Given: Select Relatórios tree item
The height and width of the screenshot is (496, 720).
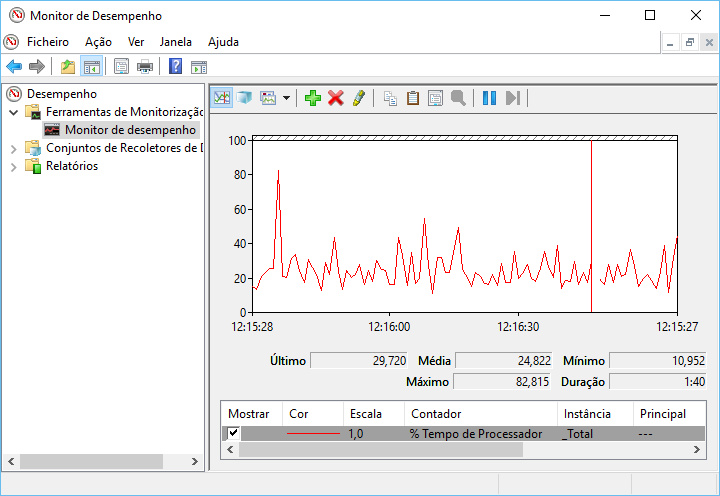Looking at the screenshot, I should [72, 166].
